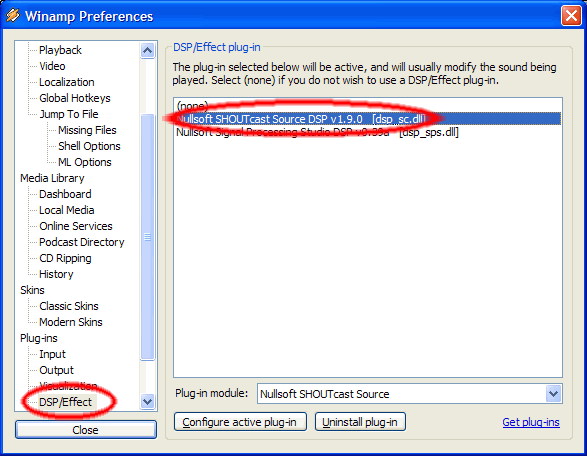Close the Winamp Preferences window with X
Screen dimensions: 587x456
pos(571,16)
